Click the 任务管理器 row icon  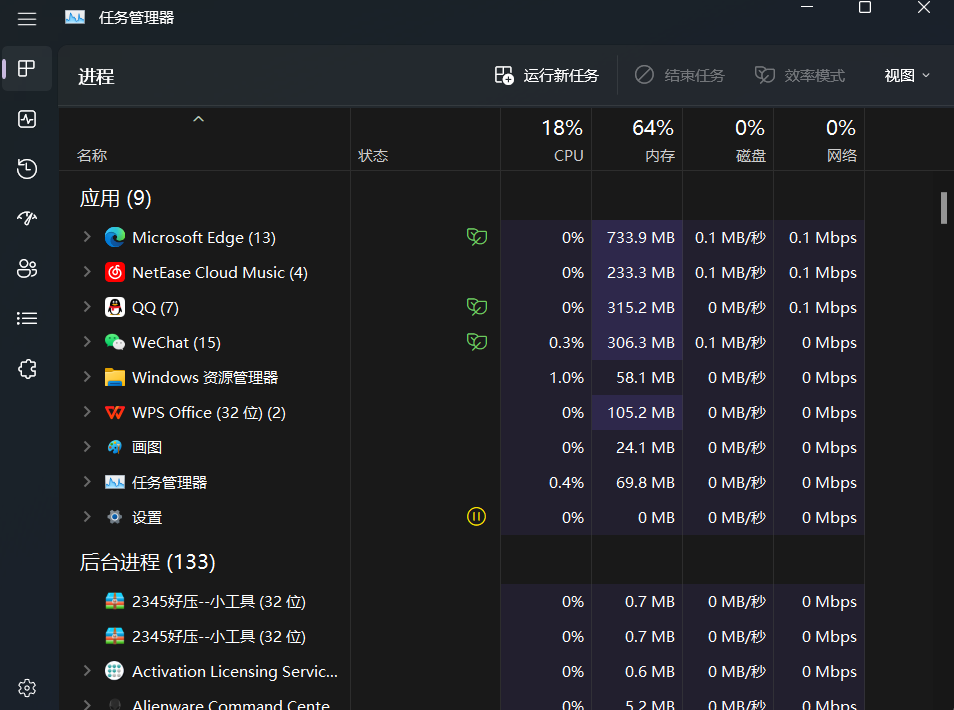pyautogui.click(x=114, y=482)
